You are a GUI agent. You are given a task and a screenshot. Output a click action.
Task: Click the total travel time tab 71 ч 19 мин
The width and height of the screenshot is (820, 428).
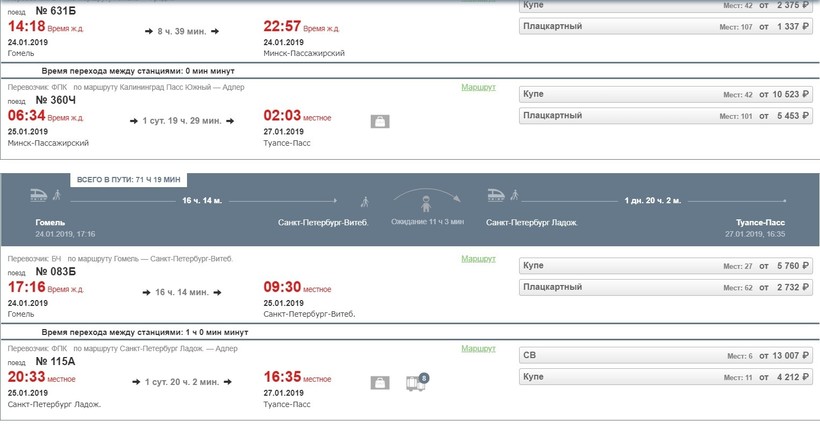click(x=129, y=179)
